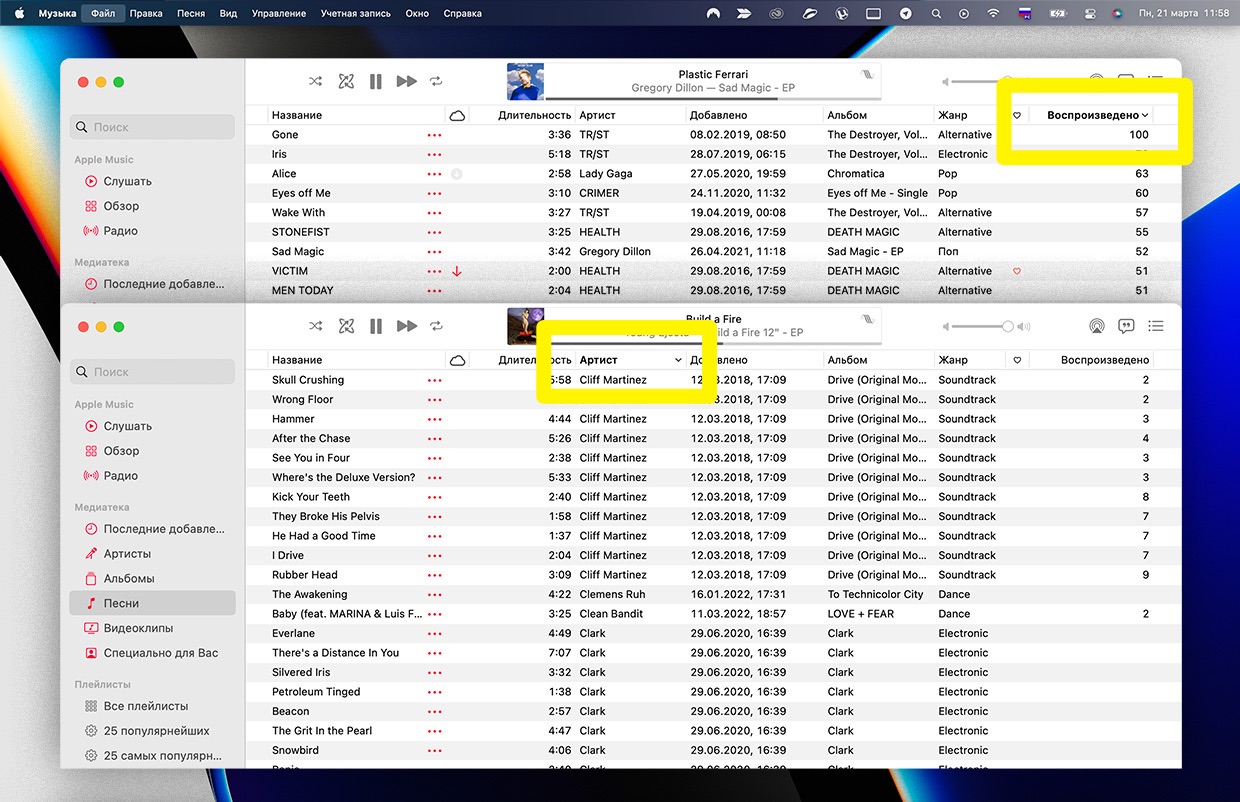Image resolution: width=1240 pixels, height=802 pixels.
Task: Open the Песня menu
Action: pyautogui.click(x=191, y=13)
